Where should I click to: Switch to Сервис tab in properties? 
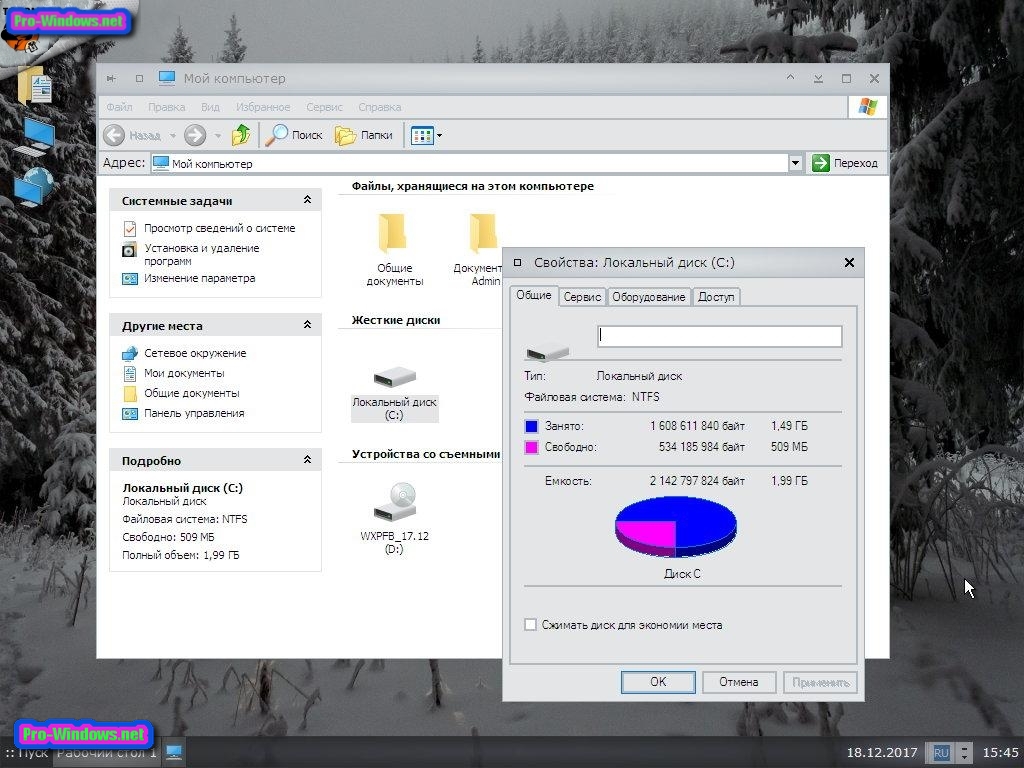coord(582,297)
